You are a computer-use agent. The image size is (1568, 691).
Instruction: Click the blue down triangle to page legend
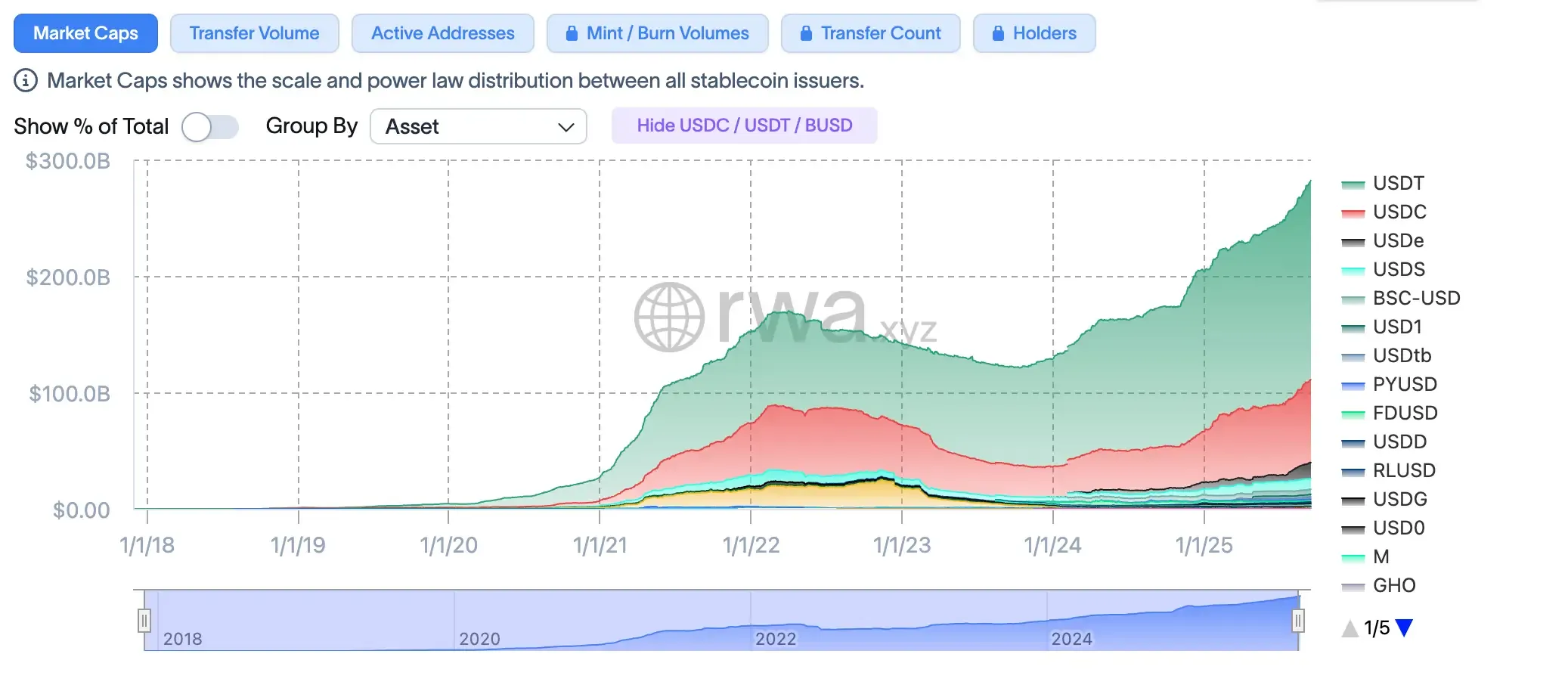(x=1405, y=627)
